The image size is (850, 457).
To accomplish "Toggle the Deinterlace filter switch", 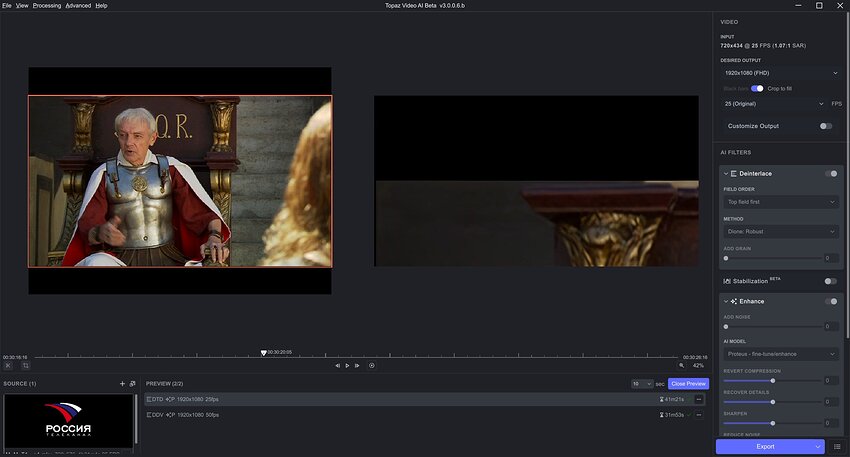I will pyautogui.click(x=830, y=174).
